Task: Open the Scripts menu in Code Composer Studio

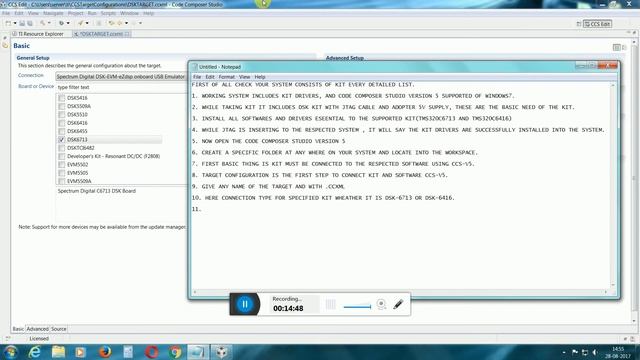Action: tap(108, 13)
